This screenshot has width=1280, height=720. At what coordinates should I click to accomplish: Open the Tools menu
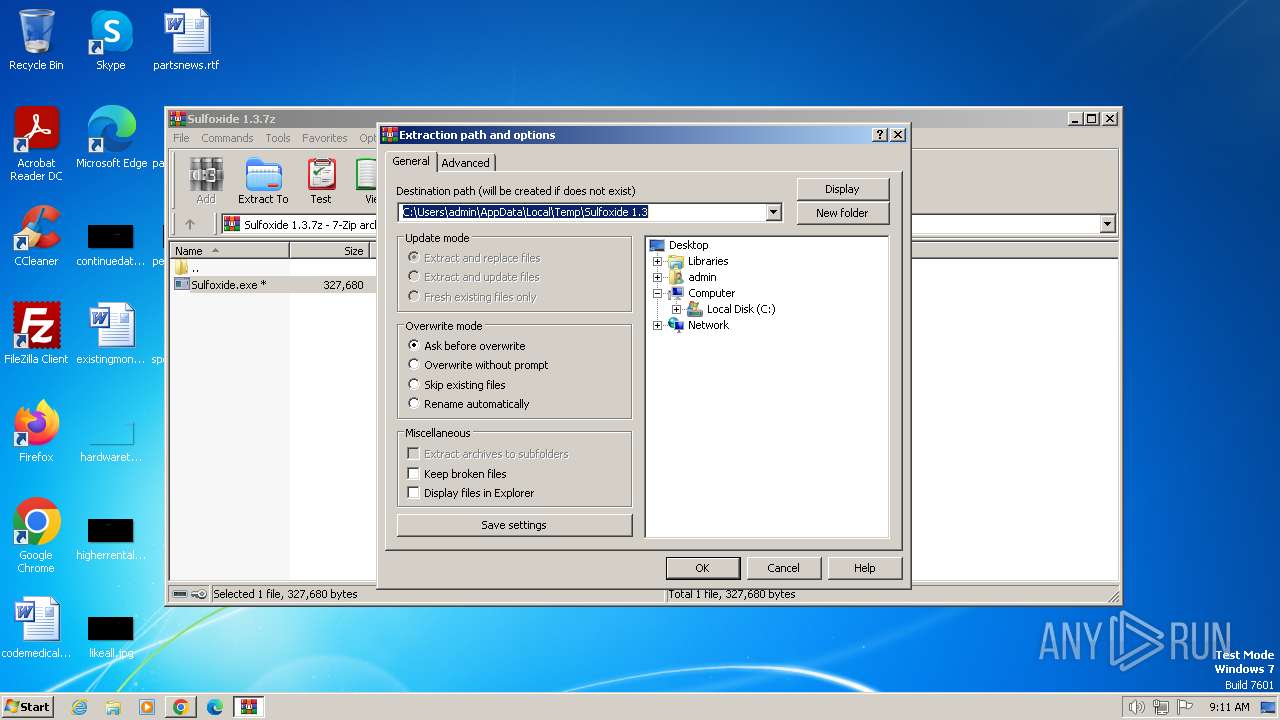[278, 138]
